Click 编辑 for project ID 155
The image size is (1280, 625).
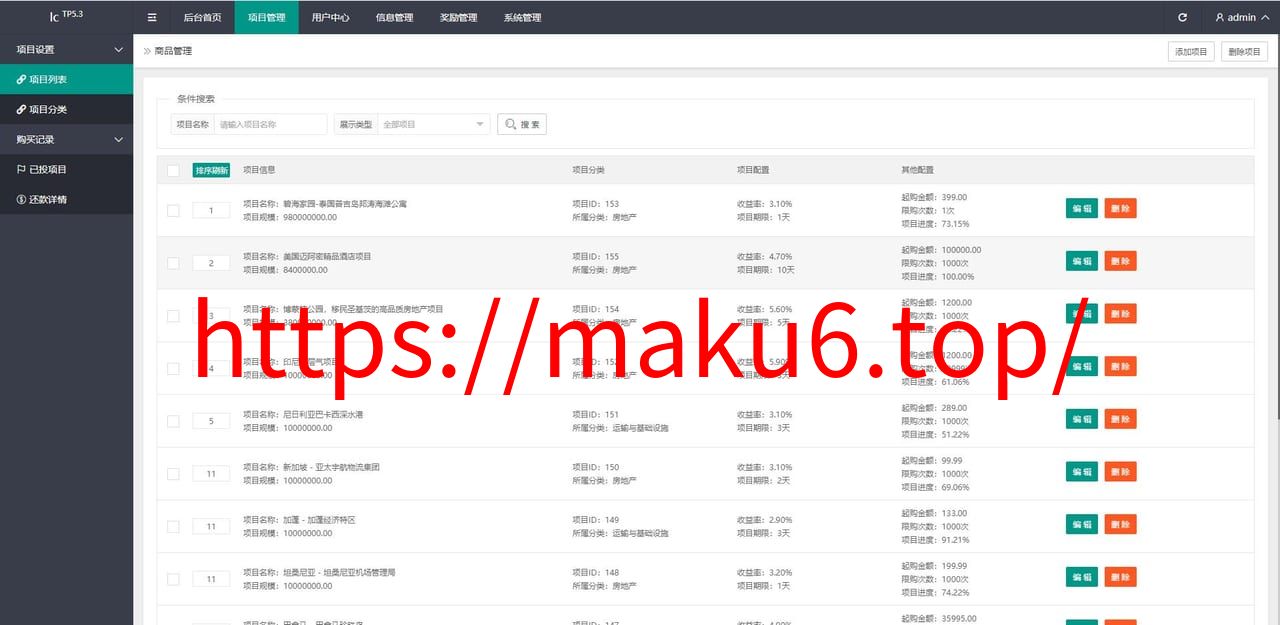tap(1082, 261)
